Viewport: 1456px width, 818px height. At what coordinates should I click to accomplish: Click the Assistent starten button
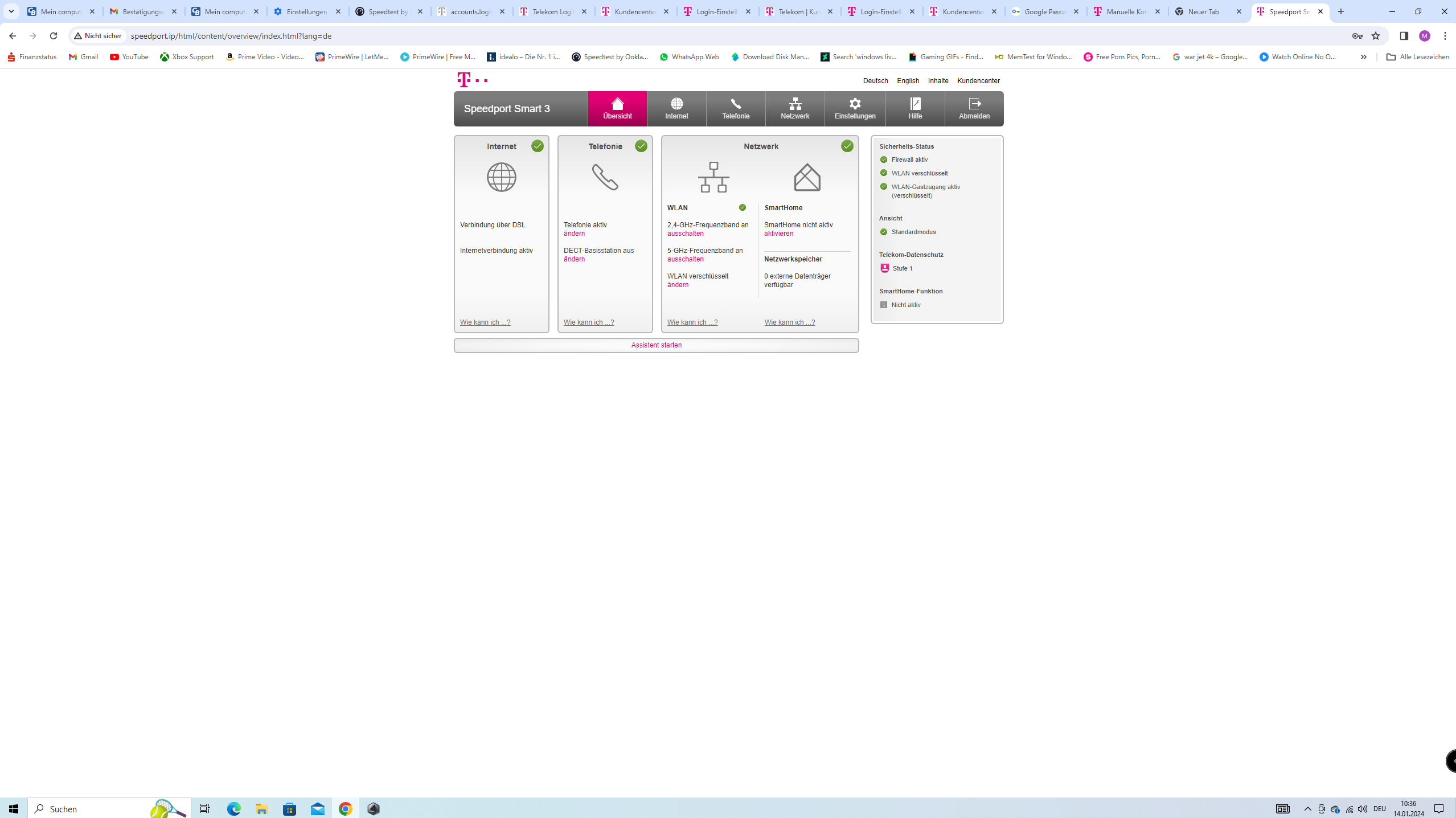(656, 345)
